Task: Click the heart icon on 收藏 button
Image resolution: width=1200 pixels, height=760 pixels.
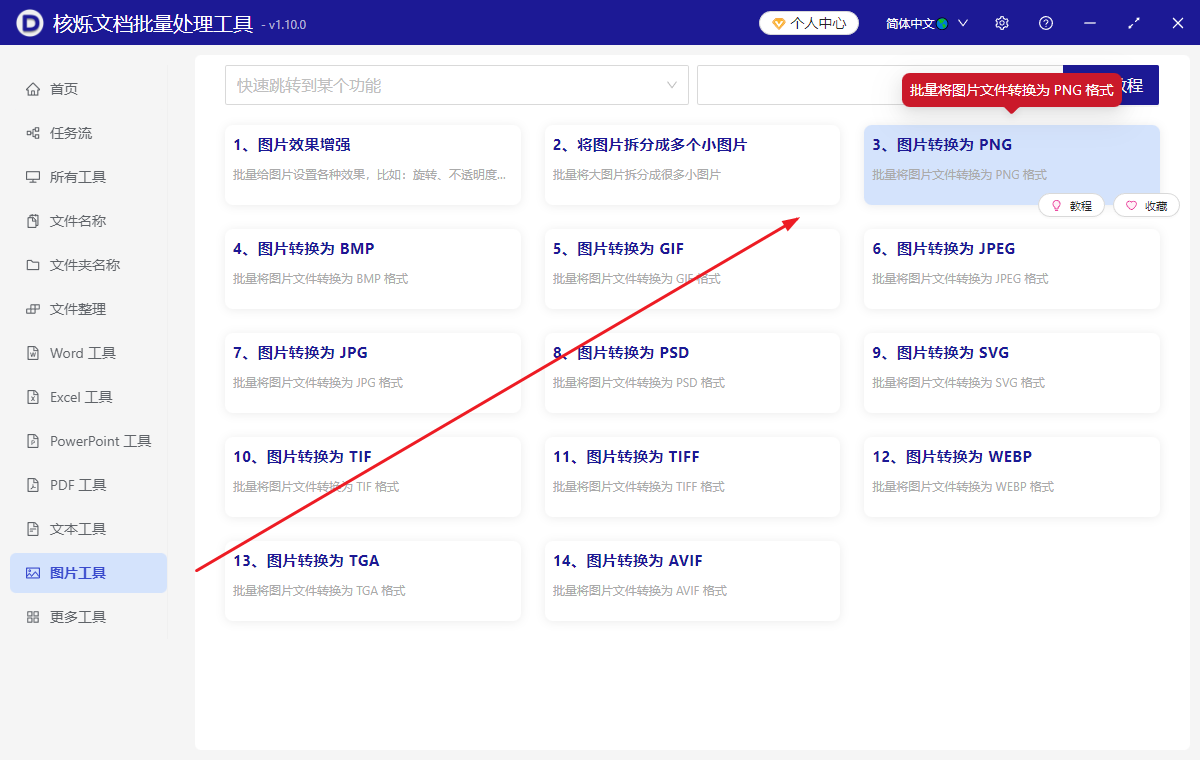Action: tap(1132, 205)
